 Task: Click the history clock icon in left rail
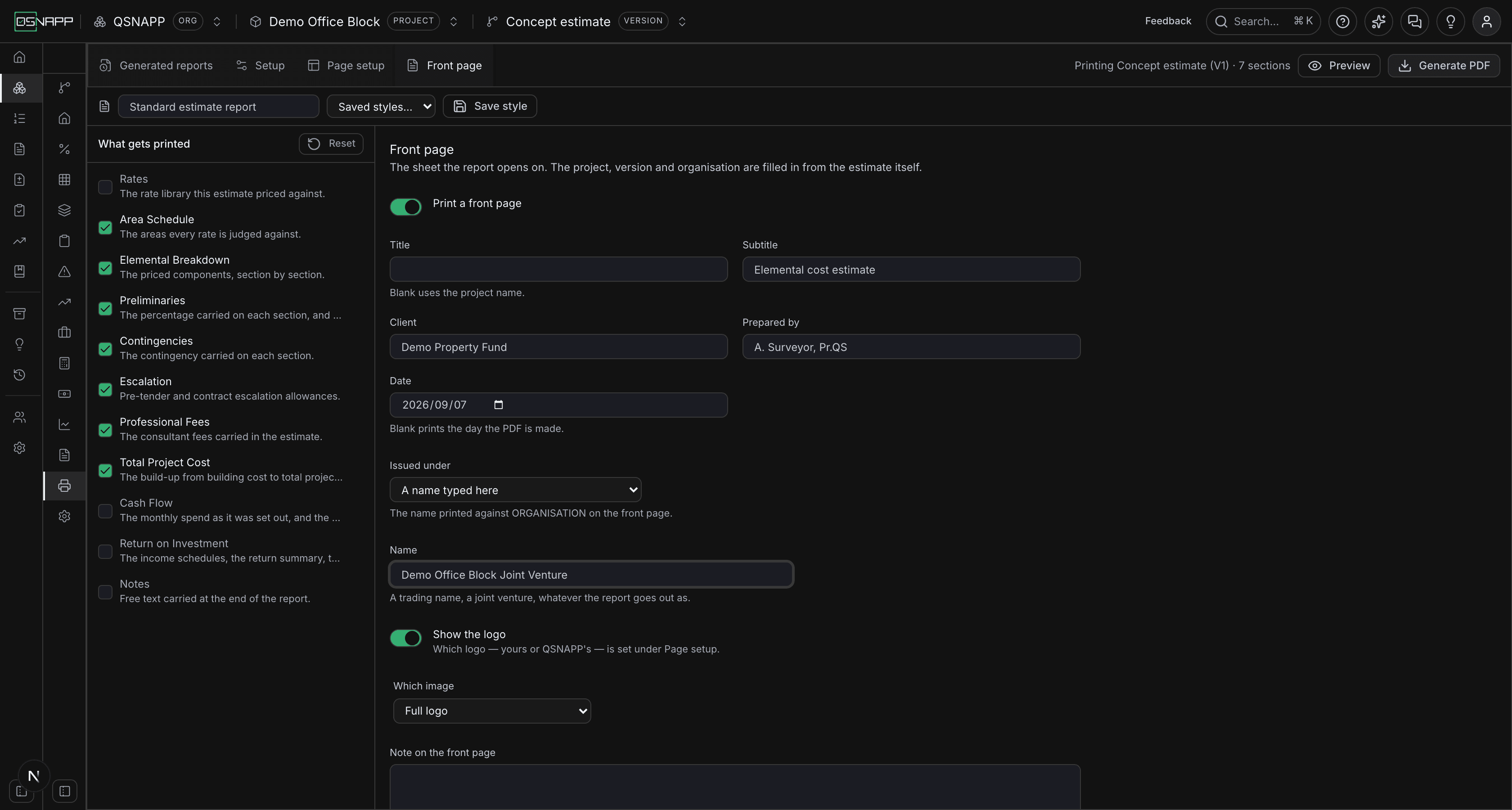19,374
